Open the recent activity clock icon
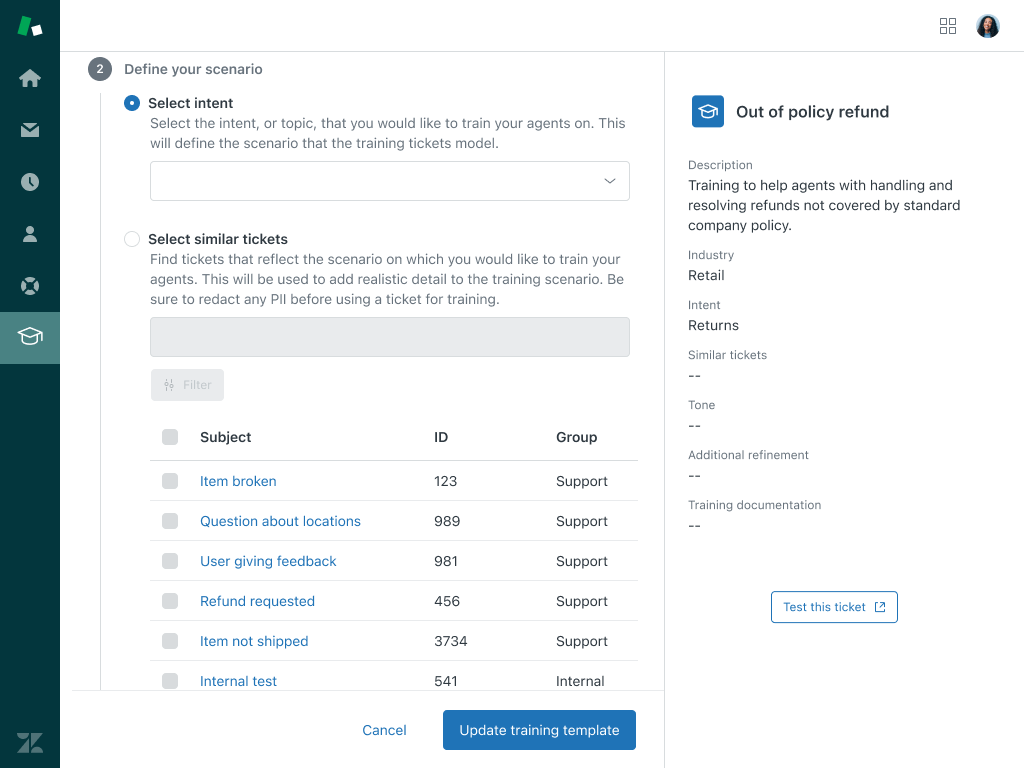The width and height of the screenshot is (1024, 768). [x=29, y=182]
